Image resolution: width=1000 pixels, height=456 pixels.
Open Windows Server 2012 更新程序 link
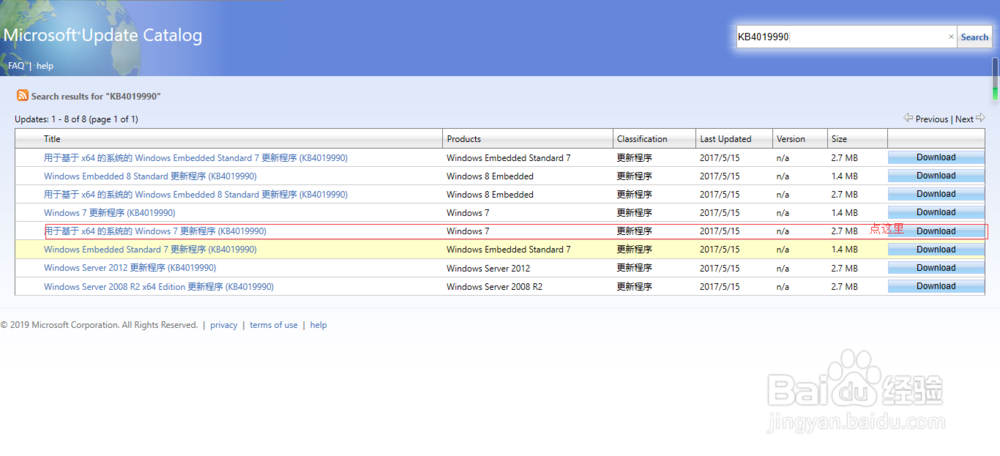(x=129, y=268)
